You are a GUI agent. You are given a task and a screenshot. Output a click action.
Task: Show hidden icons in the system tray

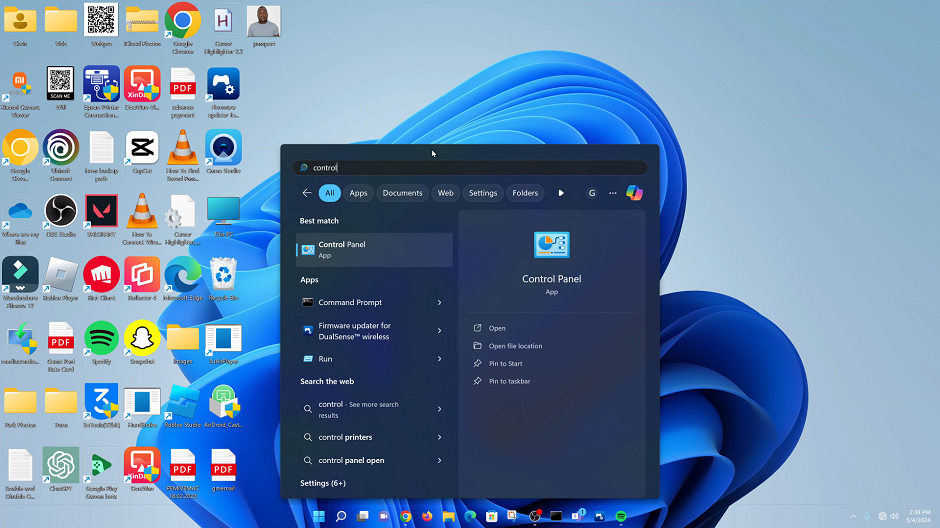pyautogui.click(x=853, y=516)
